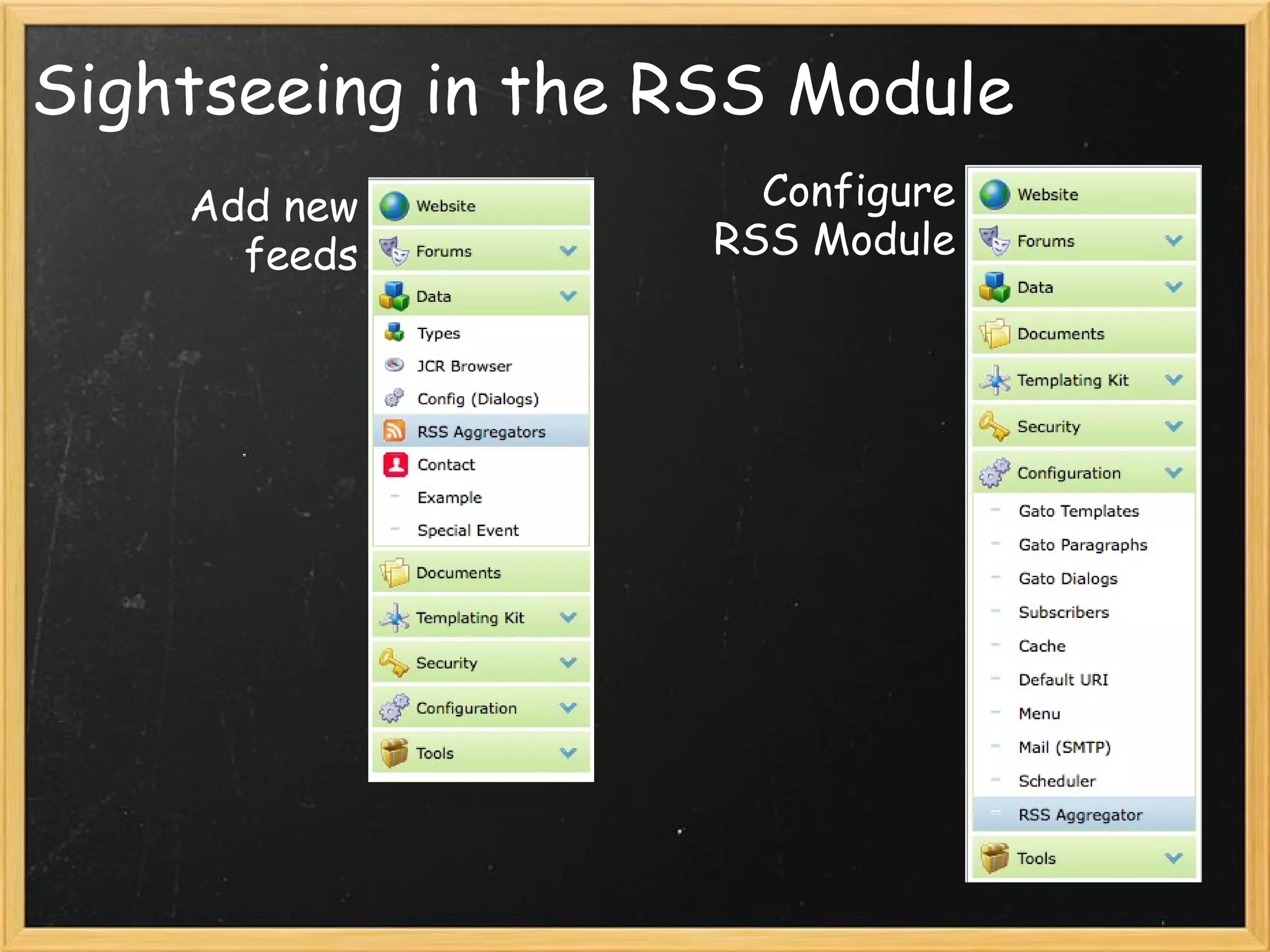
Task: Expand Templating Kit chevron in right menu
Action: 1174,380
